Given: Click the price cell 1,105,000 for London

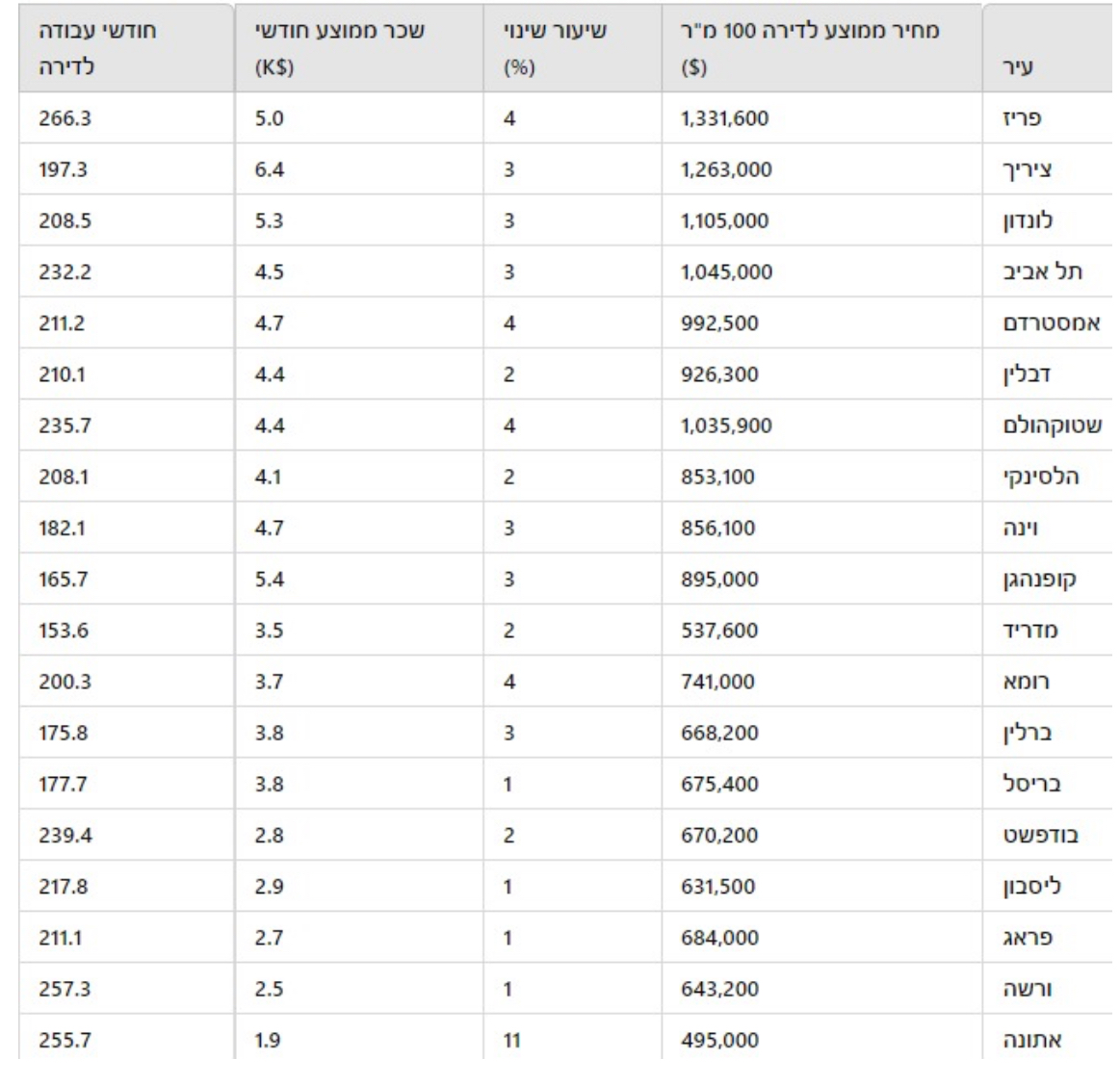Looking at the screenshot, I should pos(724,221).
